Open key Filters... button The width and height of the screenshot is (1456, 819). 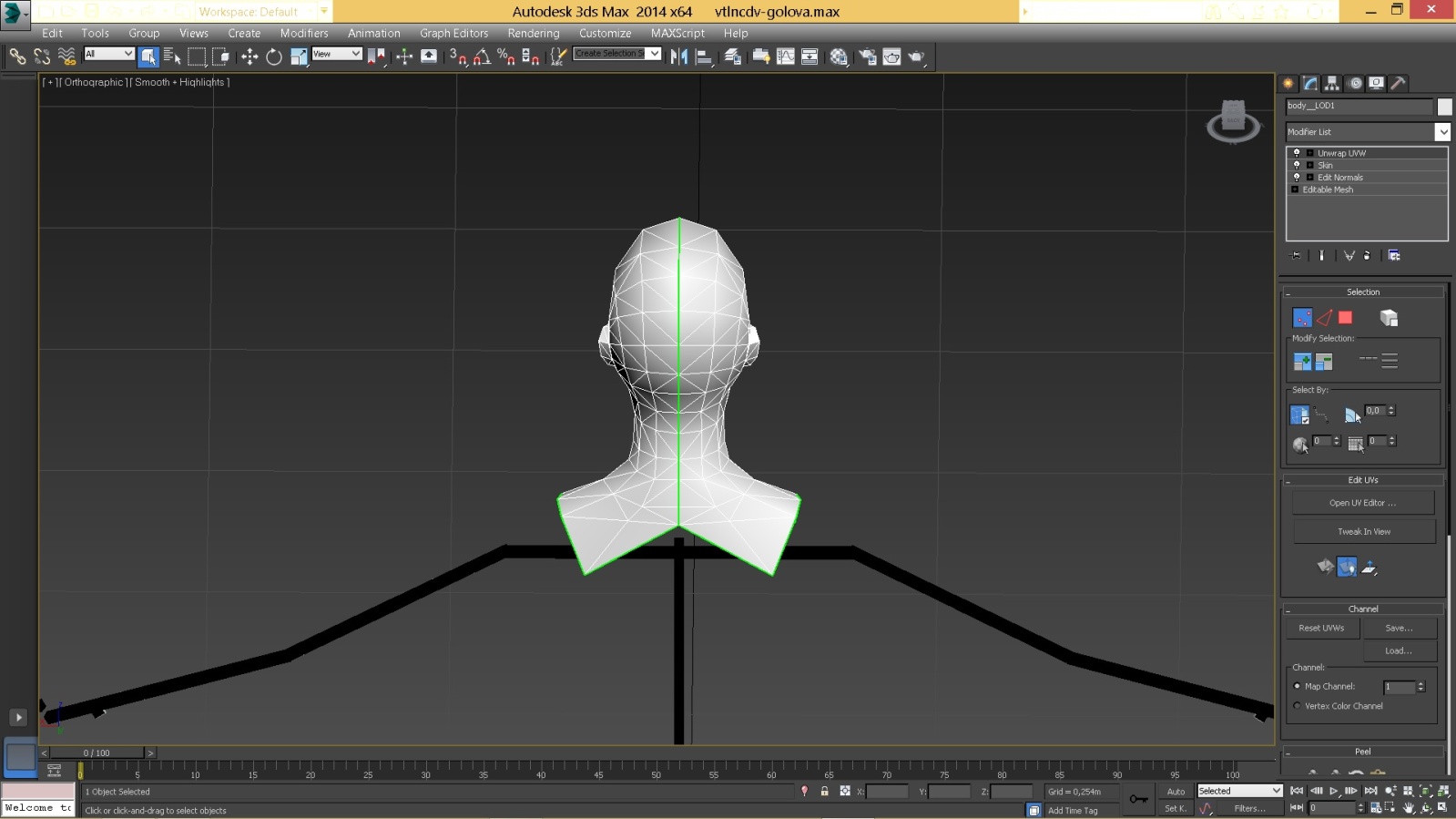pyautogui.click(x=1249, y=808)
